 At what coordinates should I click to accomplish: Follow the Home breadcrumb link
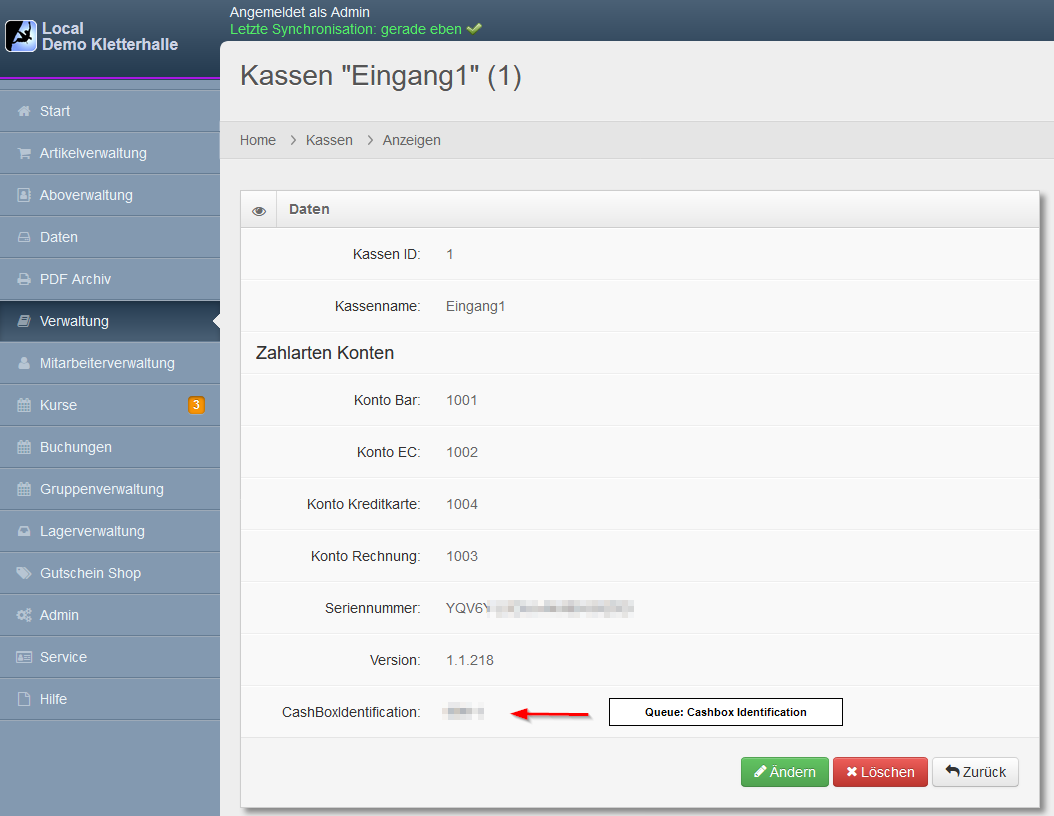coord(257,140)
